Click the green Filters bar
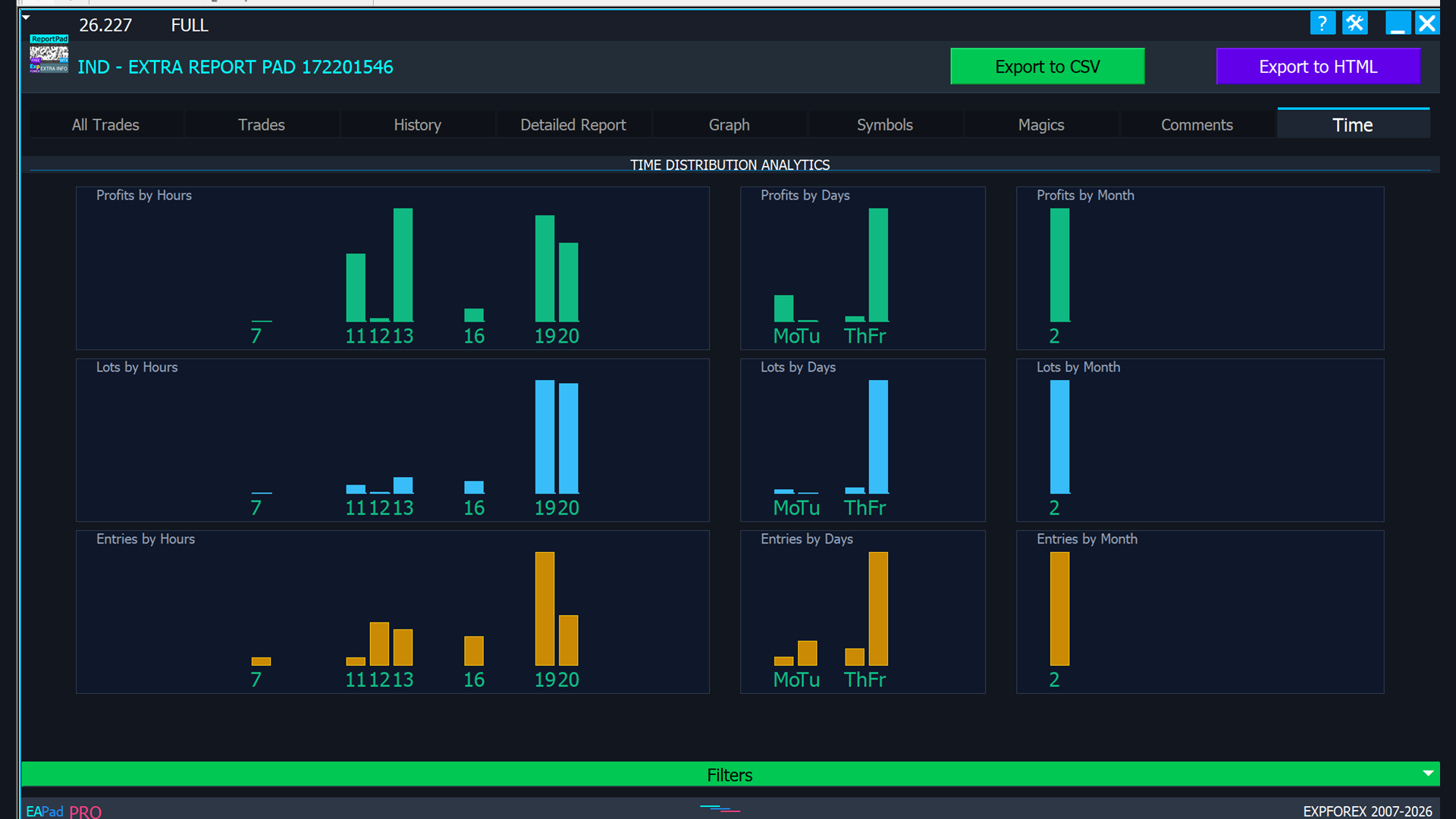 (x=728, y=774)
